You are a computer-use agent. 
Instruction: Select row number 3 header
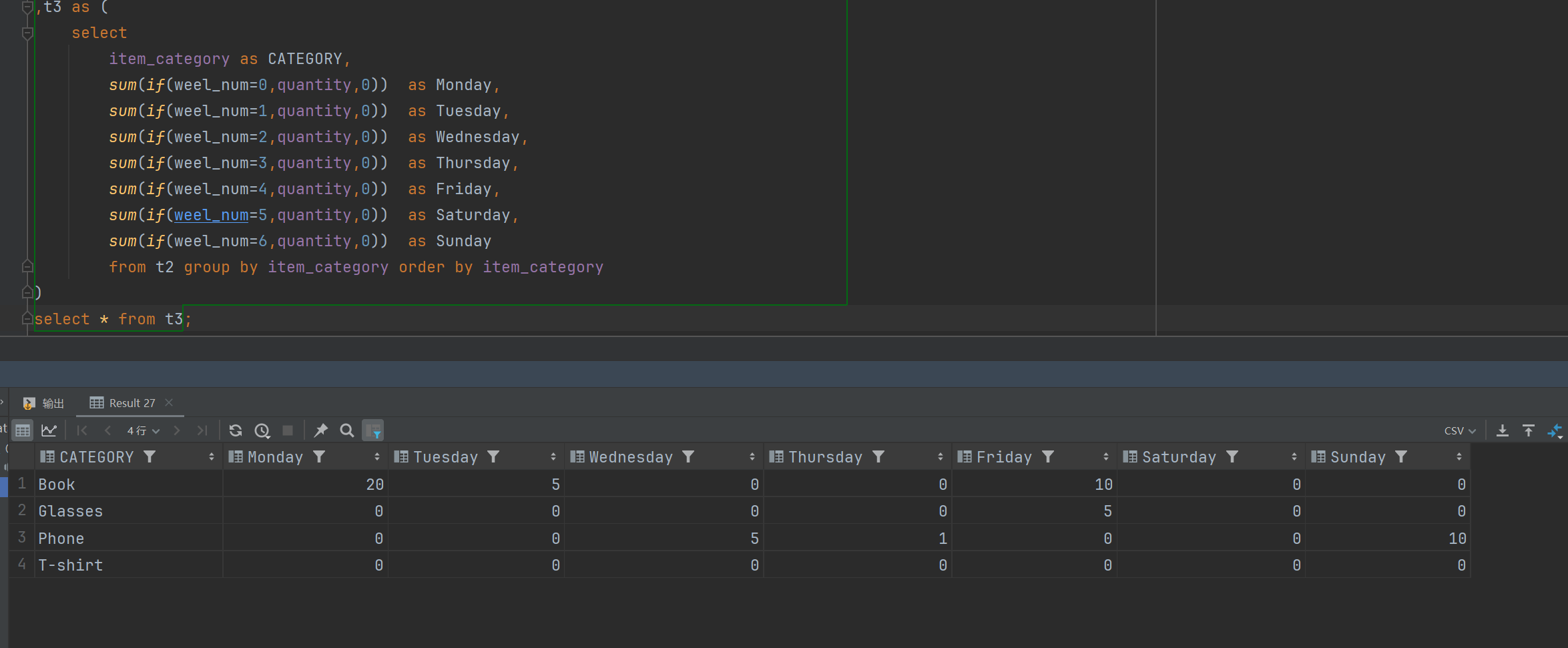coord(21,538)
